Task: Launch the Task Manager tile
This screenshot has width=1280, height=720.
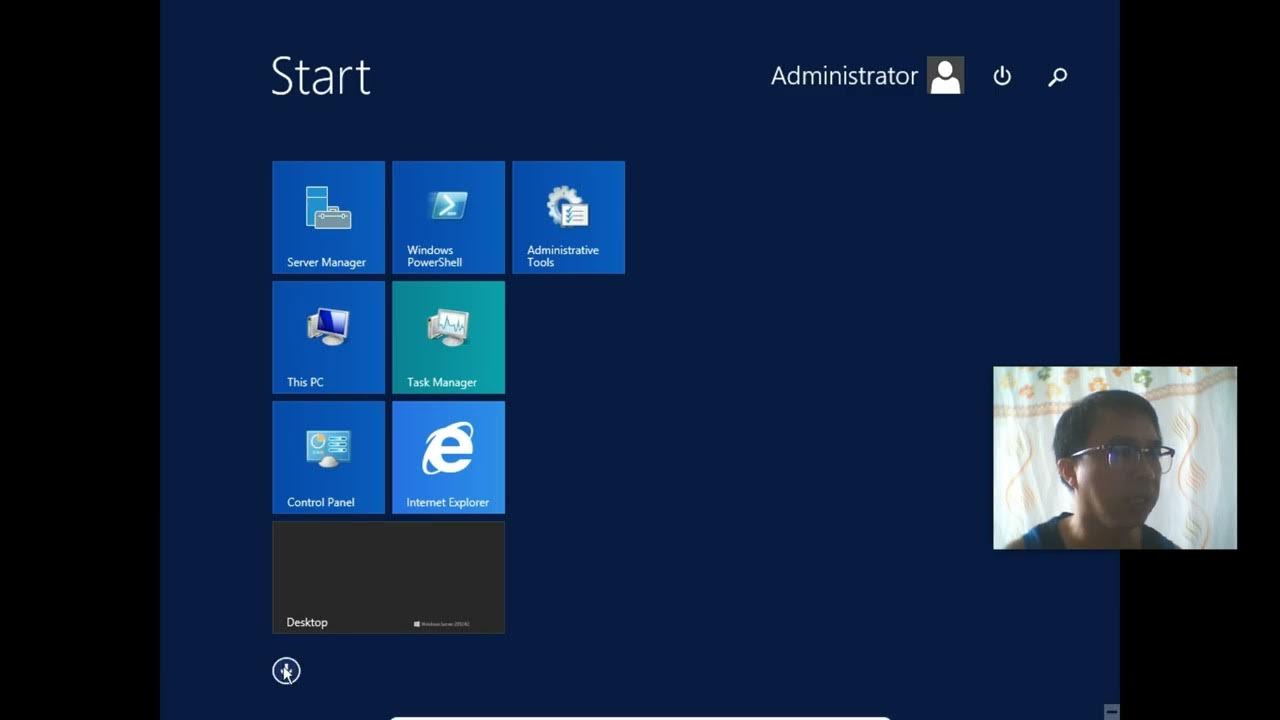Action: click(448, 337)
